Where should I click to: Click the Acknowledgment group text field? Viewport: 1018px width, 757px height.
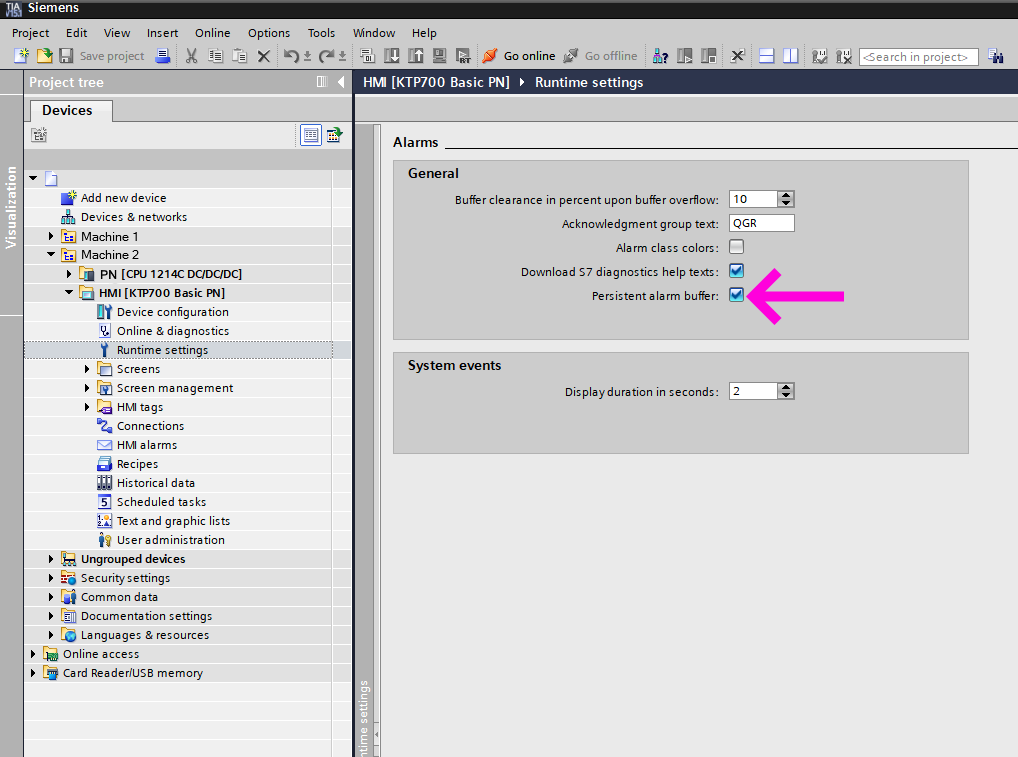click(x=761, y=223)
